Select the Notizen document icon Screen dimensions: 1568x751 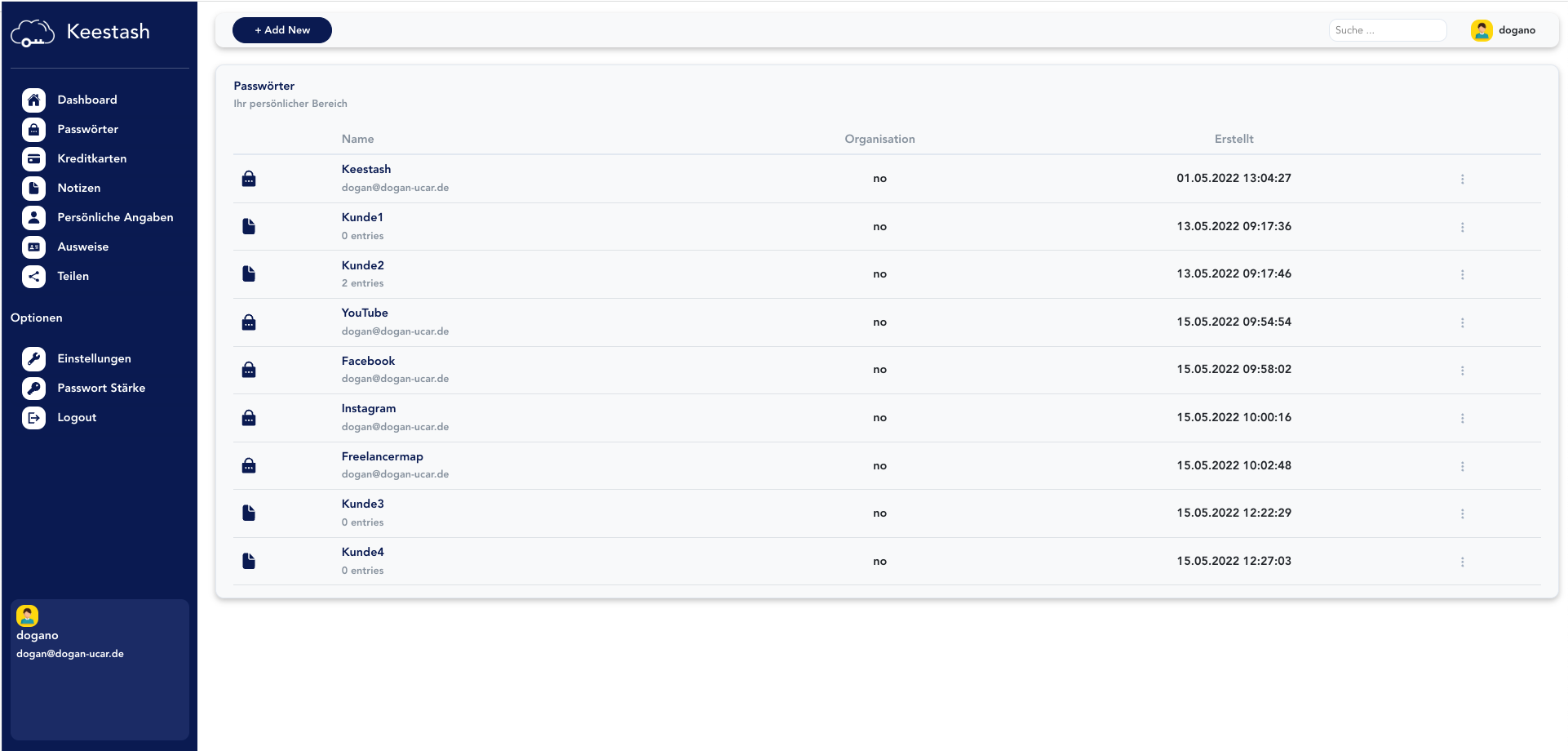point(33,188)
